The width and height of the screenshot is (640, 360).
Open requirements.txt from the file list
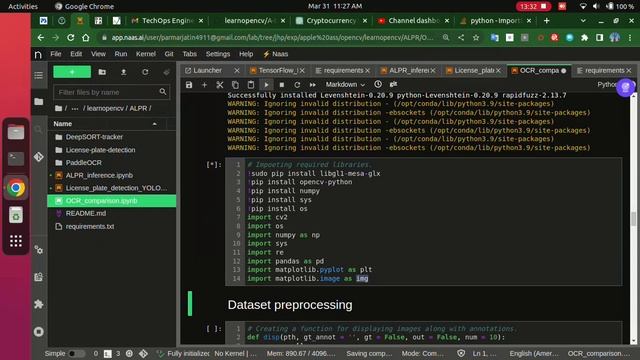[111, 226]
